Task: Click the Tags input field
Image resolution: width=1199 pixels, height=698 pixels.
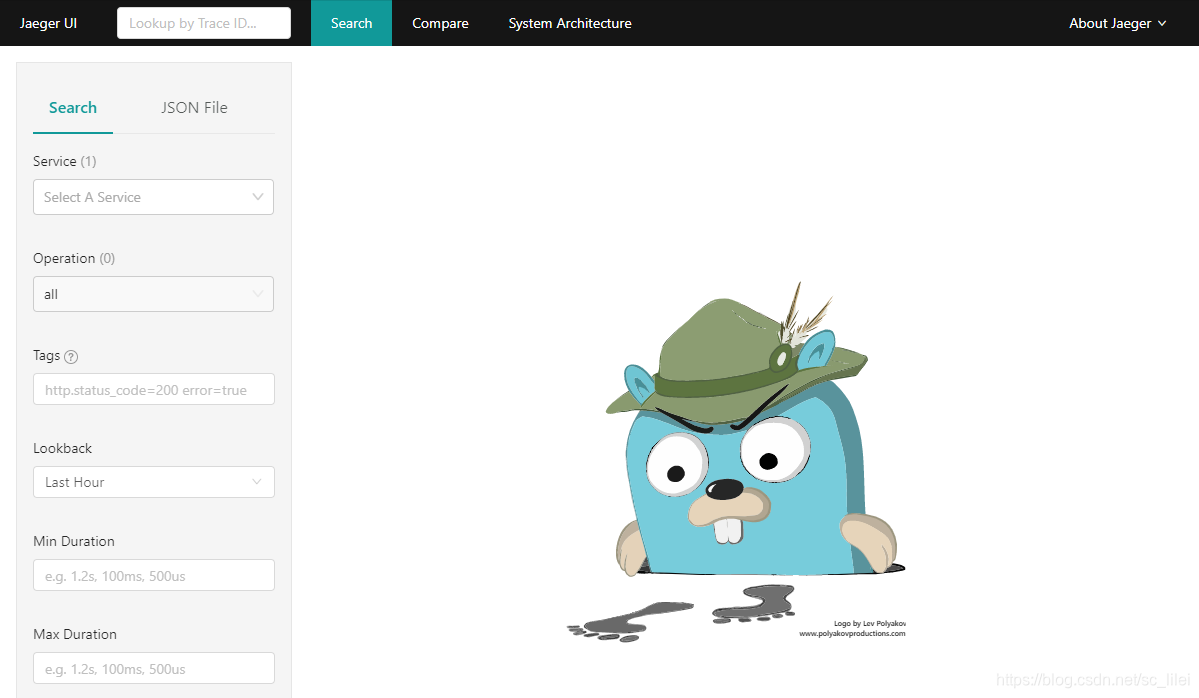Action: pos(154,389)
